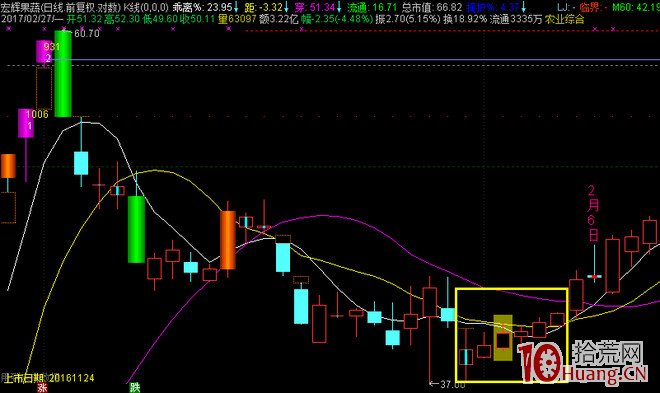Screen dimensions: 660x393
Task: Select the tall green candlestick near 60.70
Action: (63, 73)
